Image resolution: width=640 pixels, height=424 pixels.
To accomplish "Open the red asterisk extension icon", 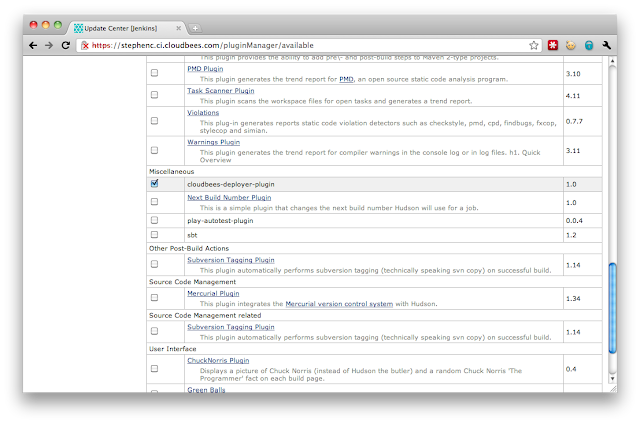I will [552, 45].
